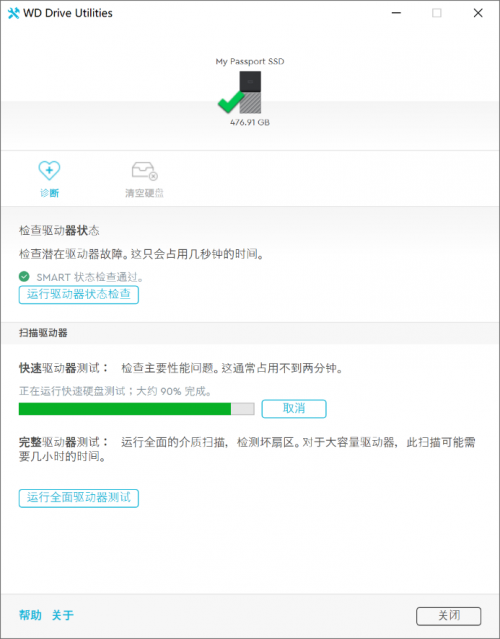
Task: Start the 运行全面驱动器测试 button
Action: (x=79, y=498)
